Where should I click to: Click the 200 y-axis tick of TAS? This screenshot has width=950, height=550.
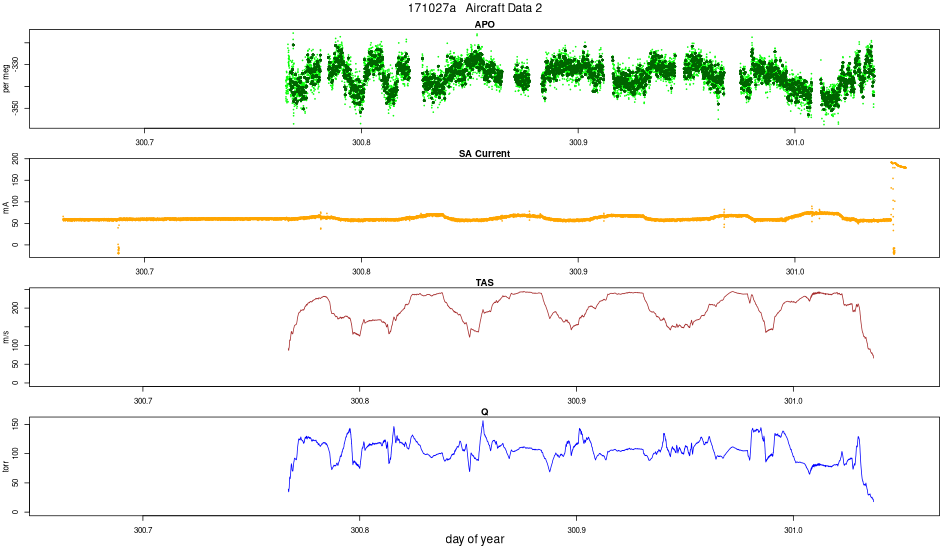click(16, 308)
